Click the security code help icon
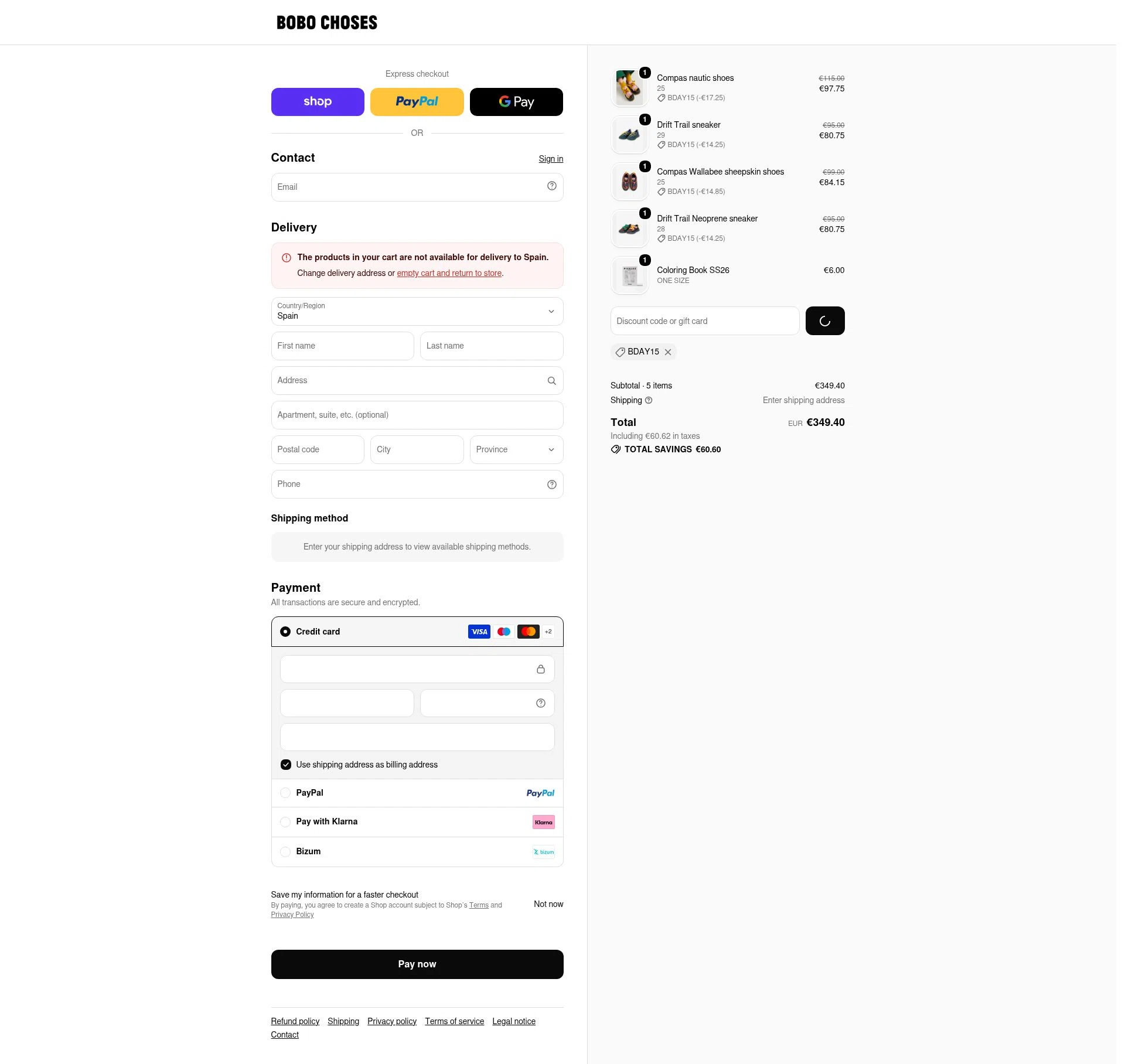The image size is (1125, 1064). 541,703
